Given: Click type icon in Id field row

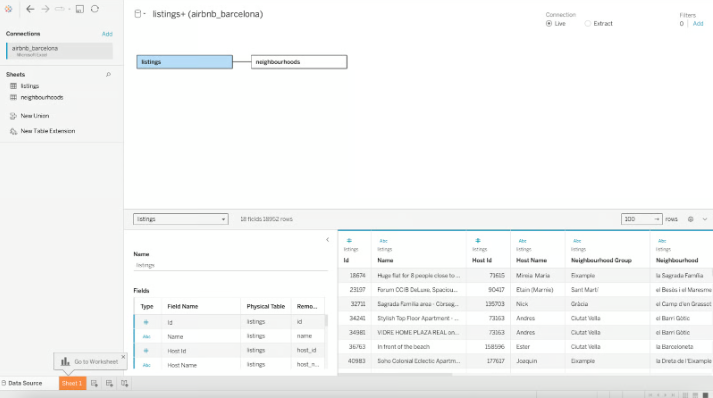Looking at the screenshot, I should coord(146,322).
